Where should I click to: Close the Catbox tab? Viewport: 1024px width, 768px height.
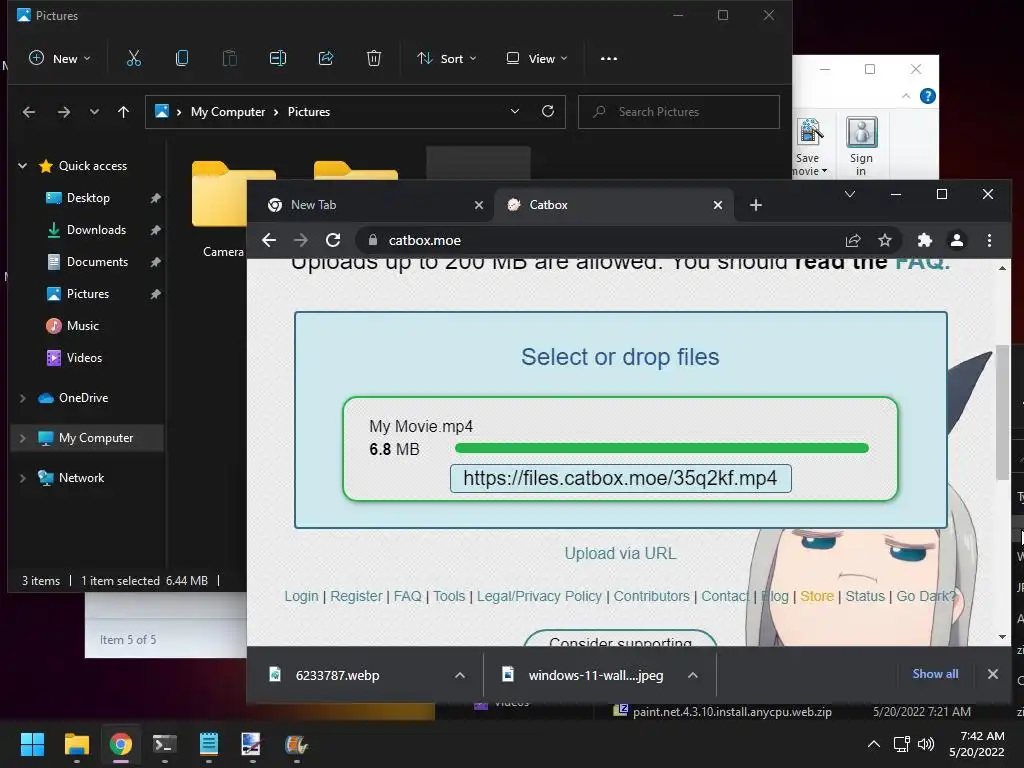[x=718, y=205]
